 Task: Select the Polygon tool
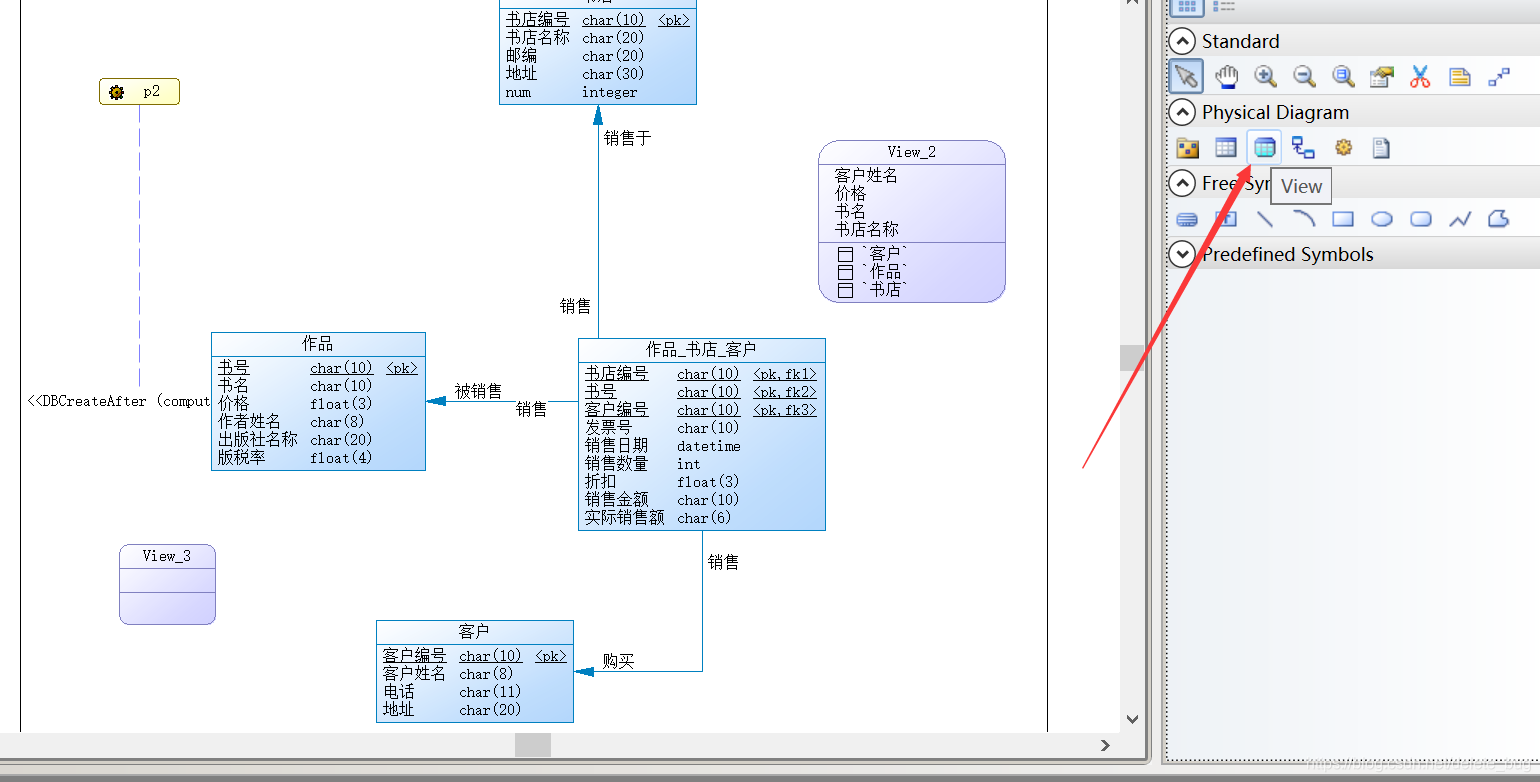[x=1499, y=219]
